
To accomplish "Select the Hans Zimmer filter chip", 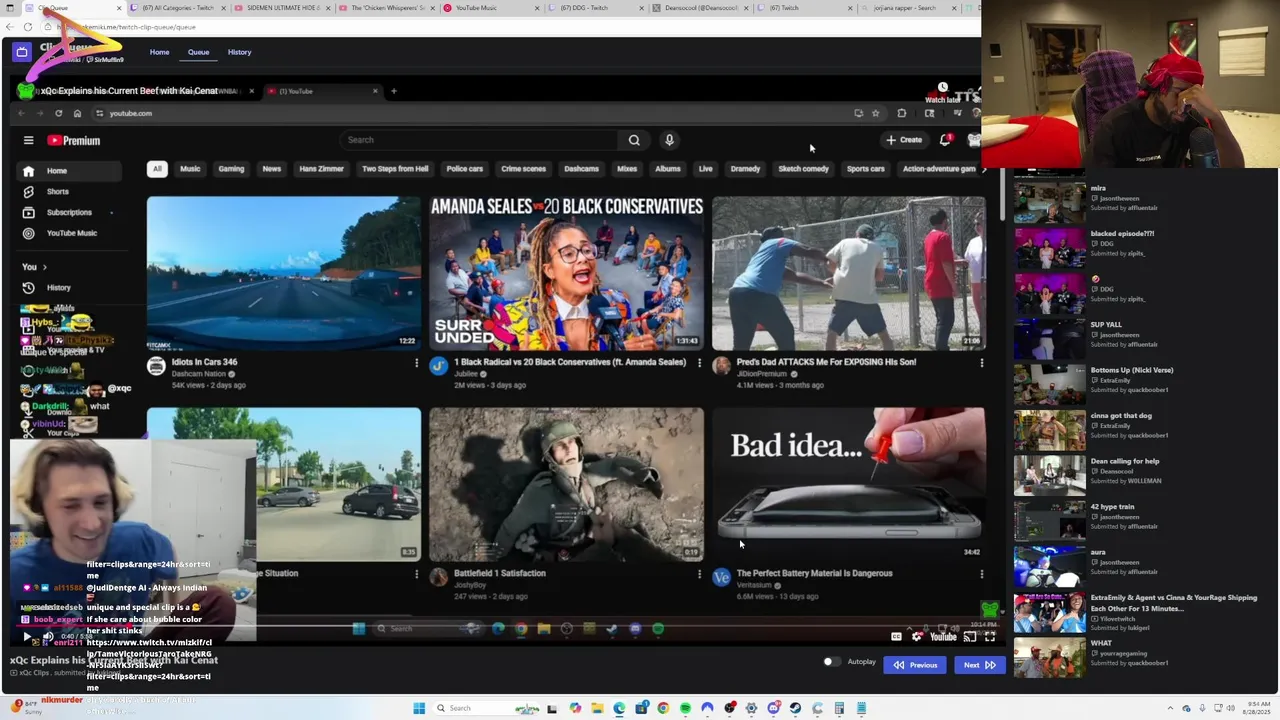I will coord(321,169).
